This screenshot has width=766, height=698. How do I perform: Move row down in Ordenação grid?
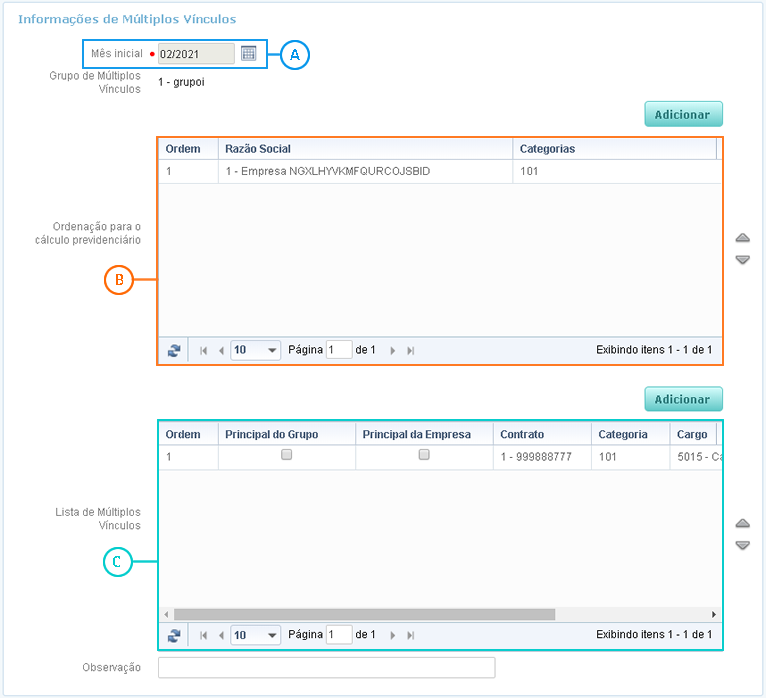click(x=742, y=260)
